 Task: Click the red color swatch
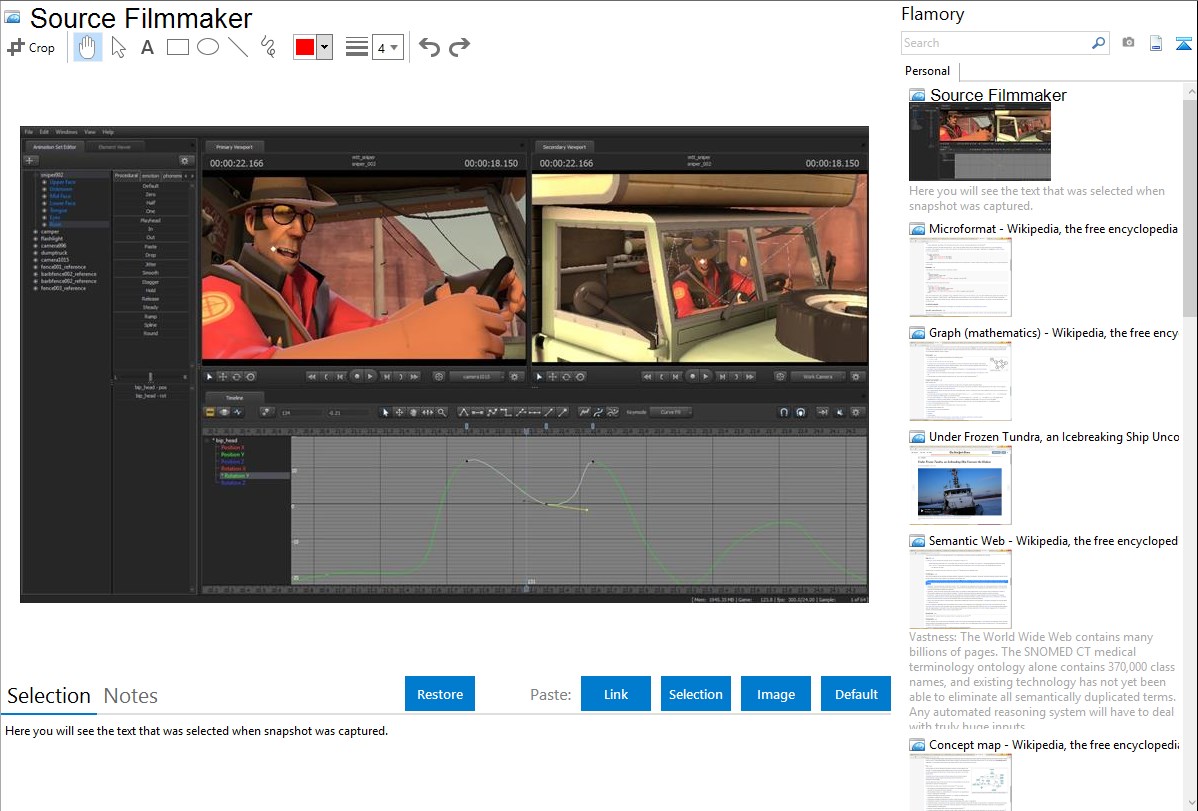305,47
